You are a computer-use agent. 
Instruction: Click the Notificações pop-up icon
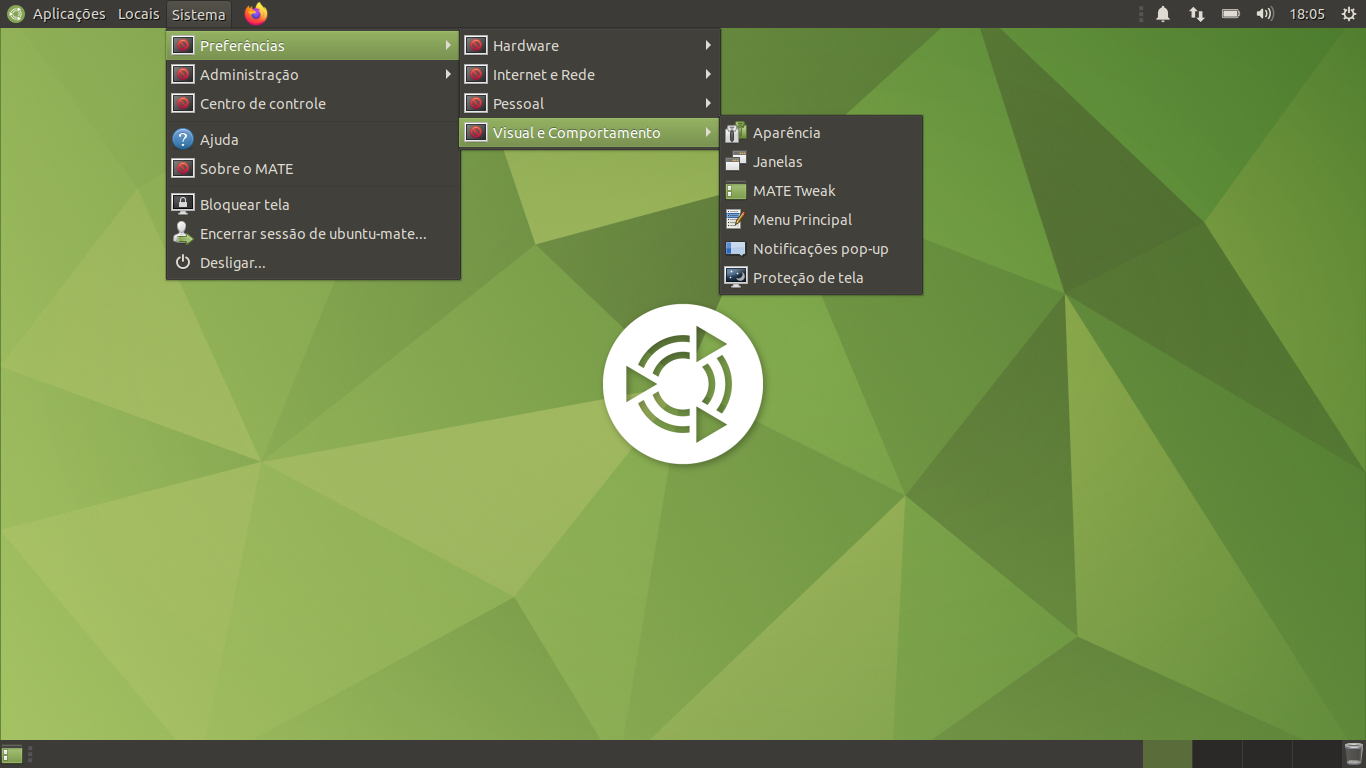736,249
